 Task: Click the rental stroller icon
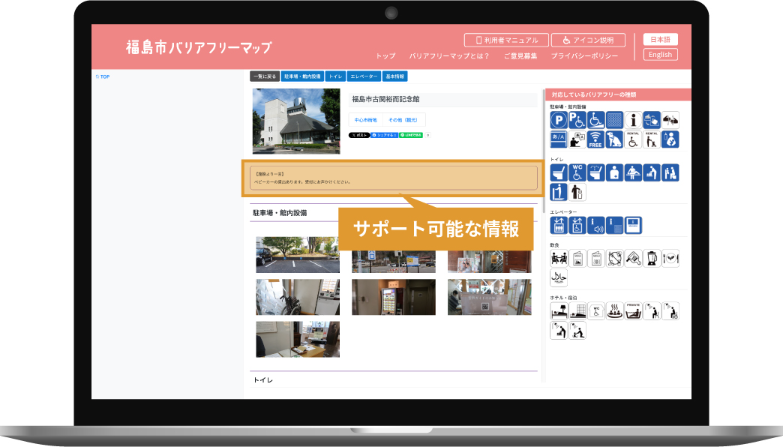pyautogui.click(x=652, y=139)
